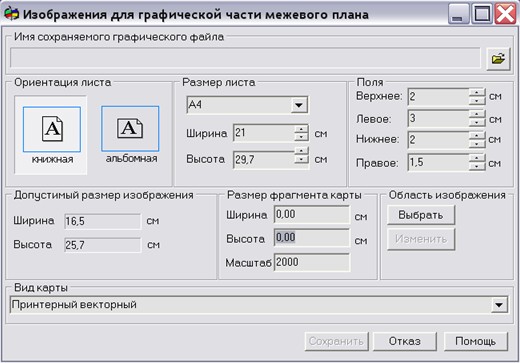Increase Нижнее margin with up arrow
Image resolution: width=520 pixels, height=363 pixels.
click(477, 135)
